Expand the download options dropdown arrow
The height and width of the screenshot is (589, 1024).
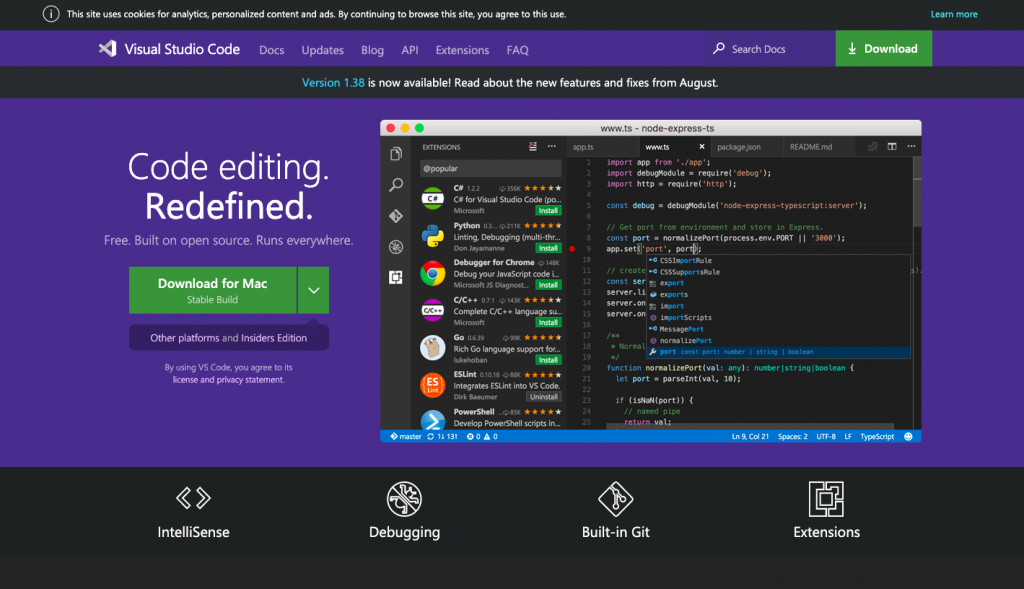[x=313, y=290]
